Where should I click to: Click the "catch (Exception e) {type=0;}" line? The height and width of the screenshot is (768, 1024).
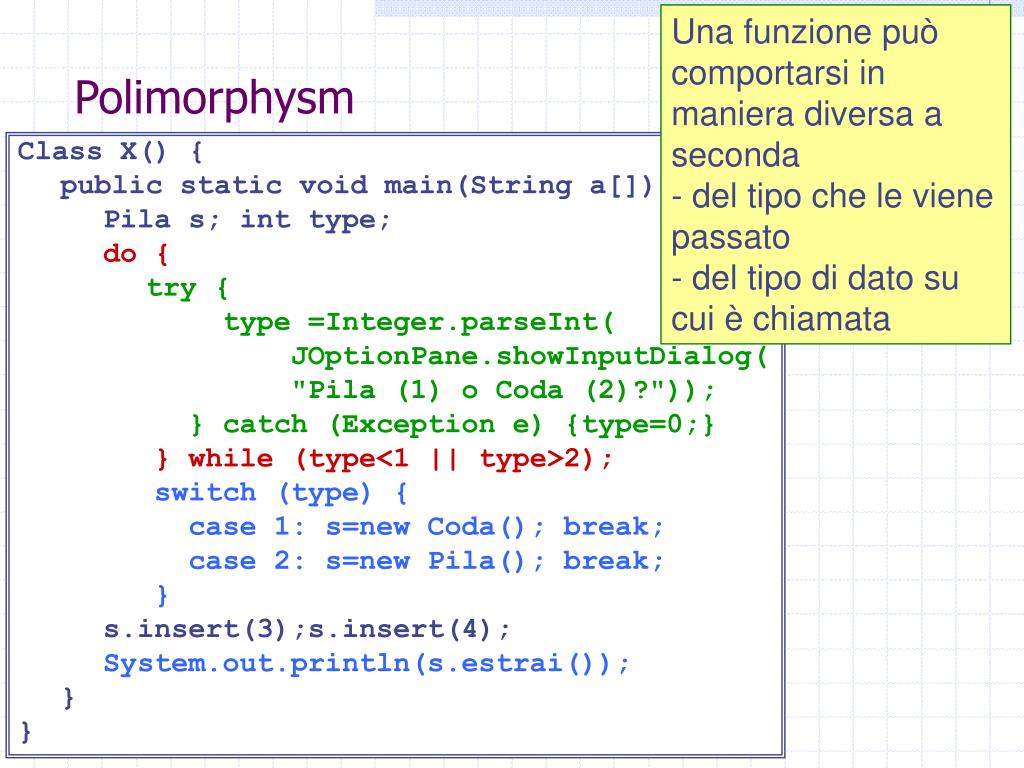452,424
